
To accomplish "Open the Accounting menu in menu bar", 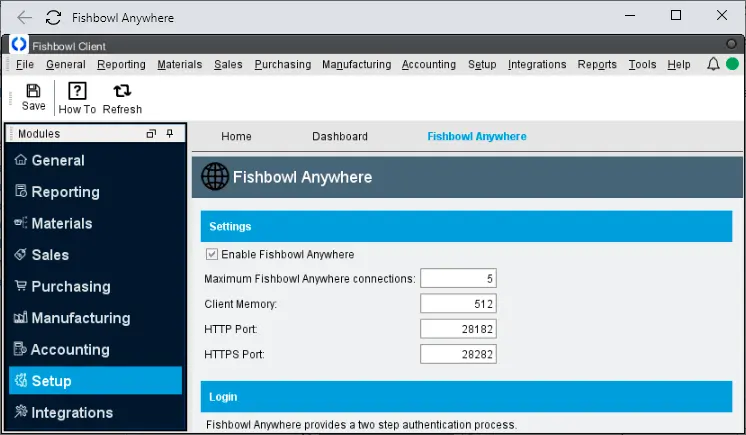I will [429, 64].
